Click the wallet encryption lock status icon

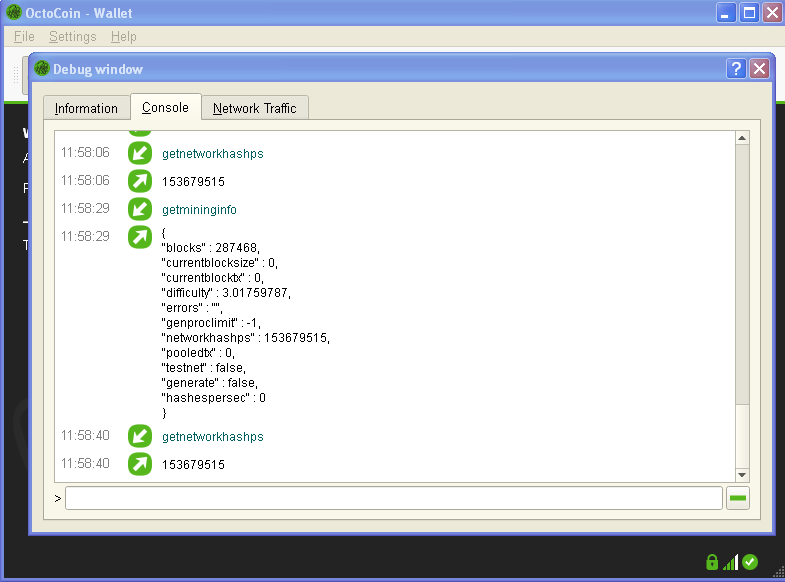(x=712, y=562)
